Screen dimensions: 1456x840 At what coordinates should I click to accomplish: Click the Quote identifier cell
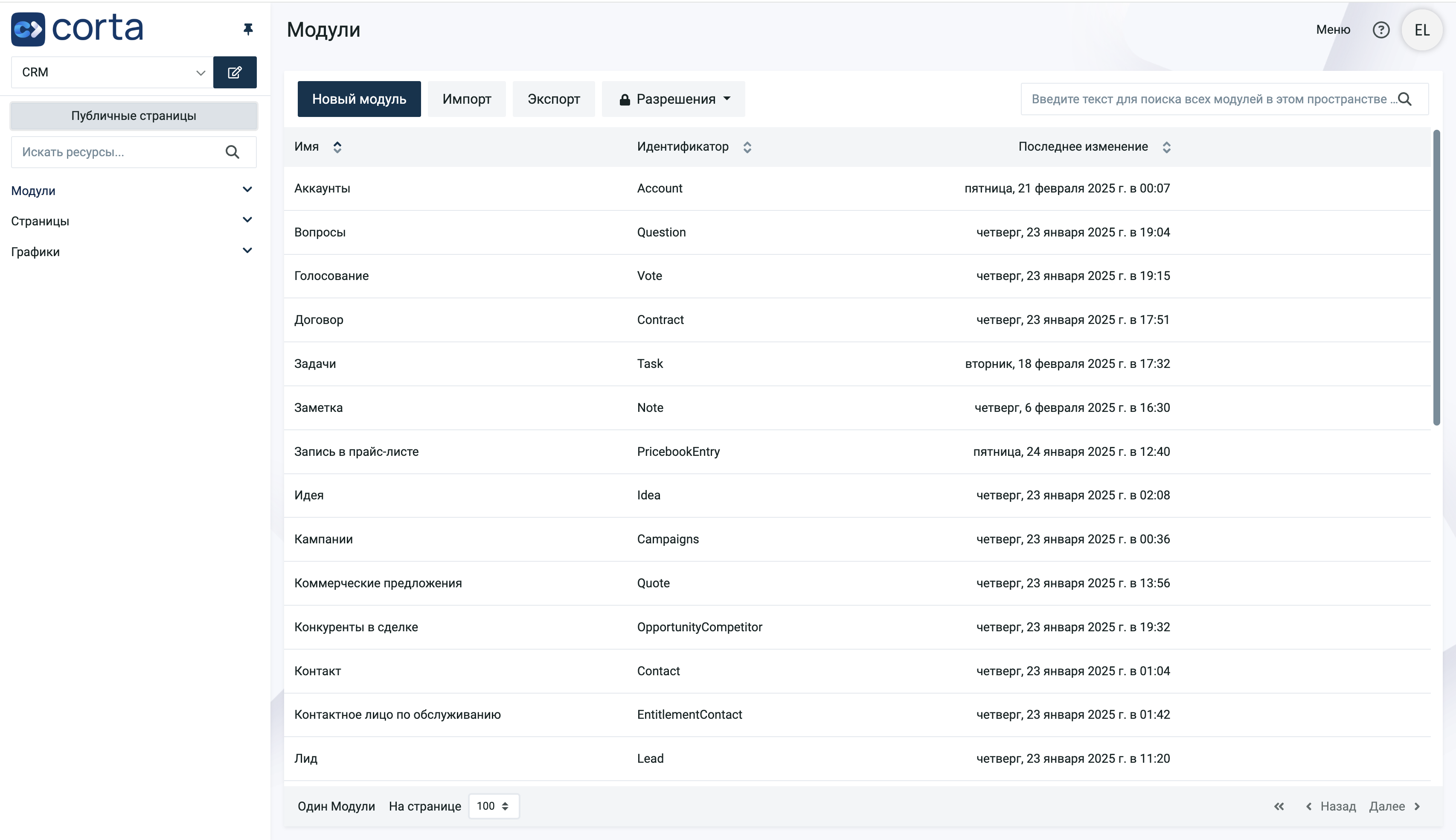(653, 583)
